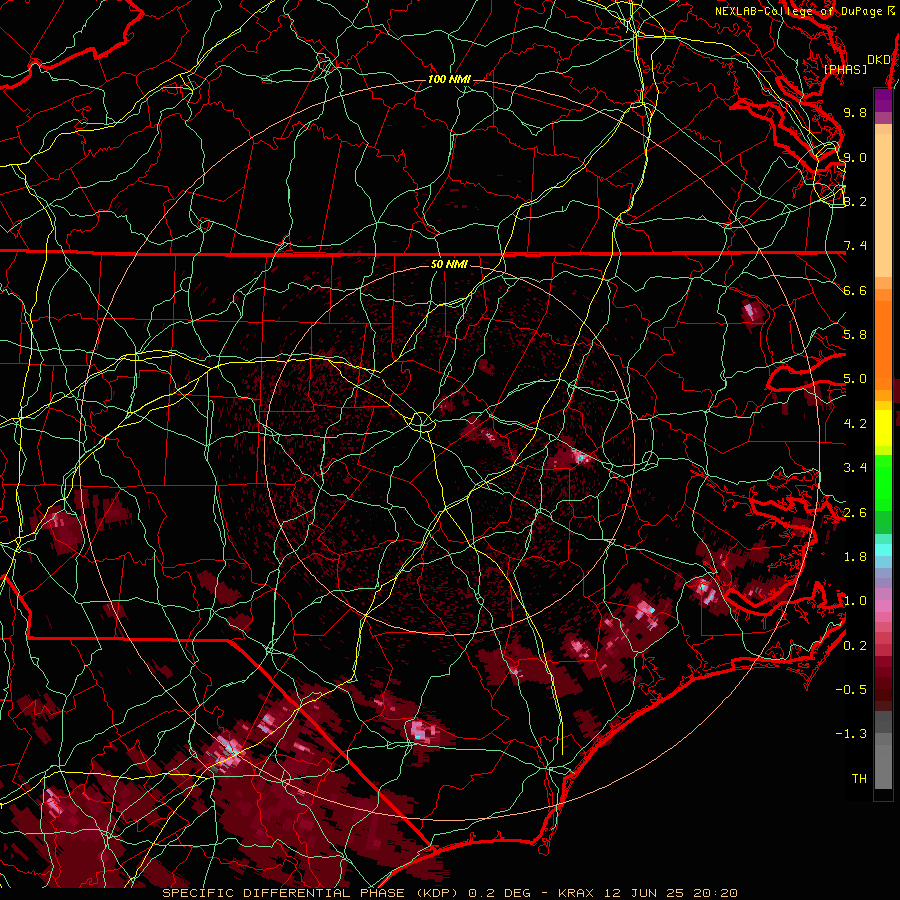Click the [PHAS] label above the color scale
Image resolution: width=900 pixels, height=900 pixels.
845,69
